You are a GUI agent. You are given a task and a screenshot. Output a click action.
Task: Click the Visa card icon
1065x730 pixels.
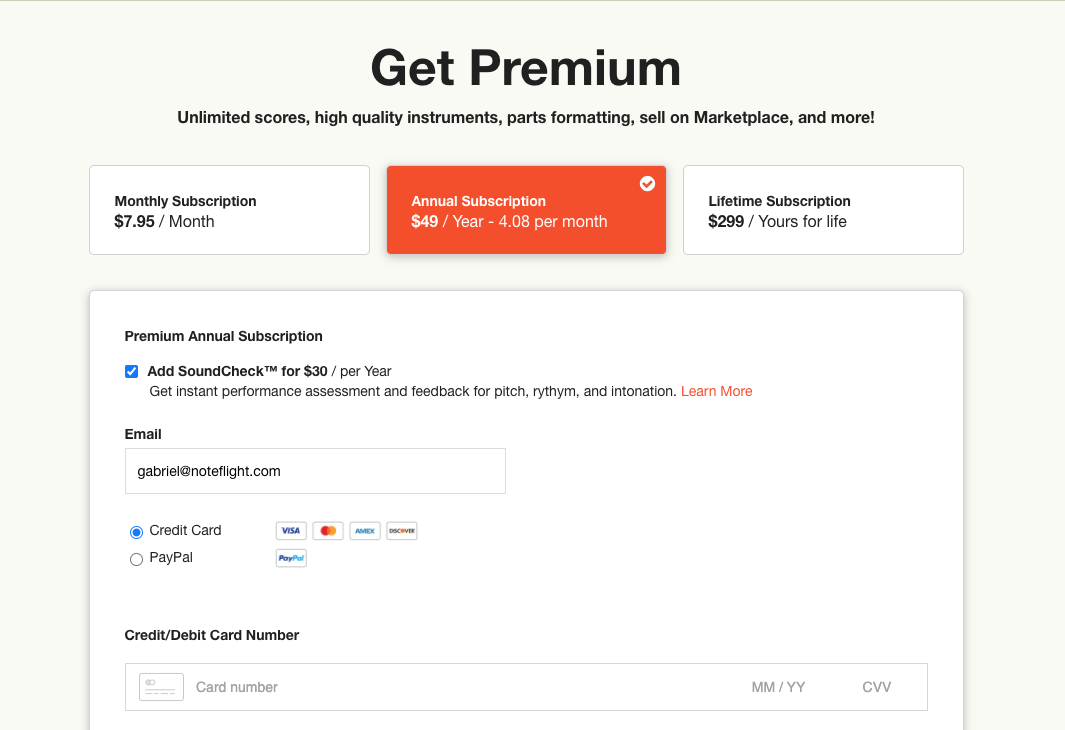[x=291, y=531]
